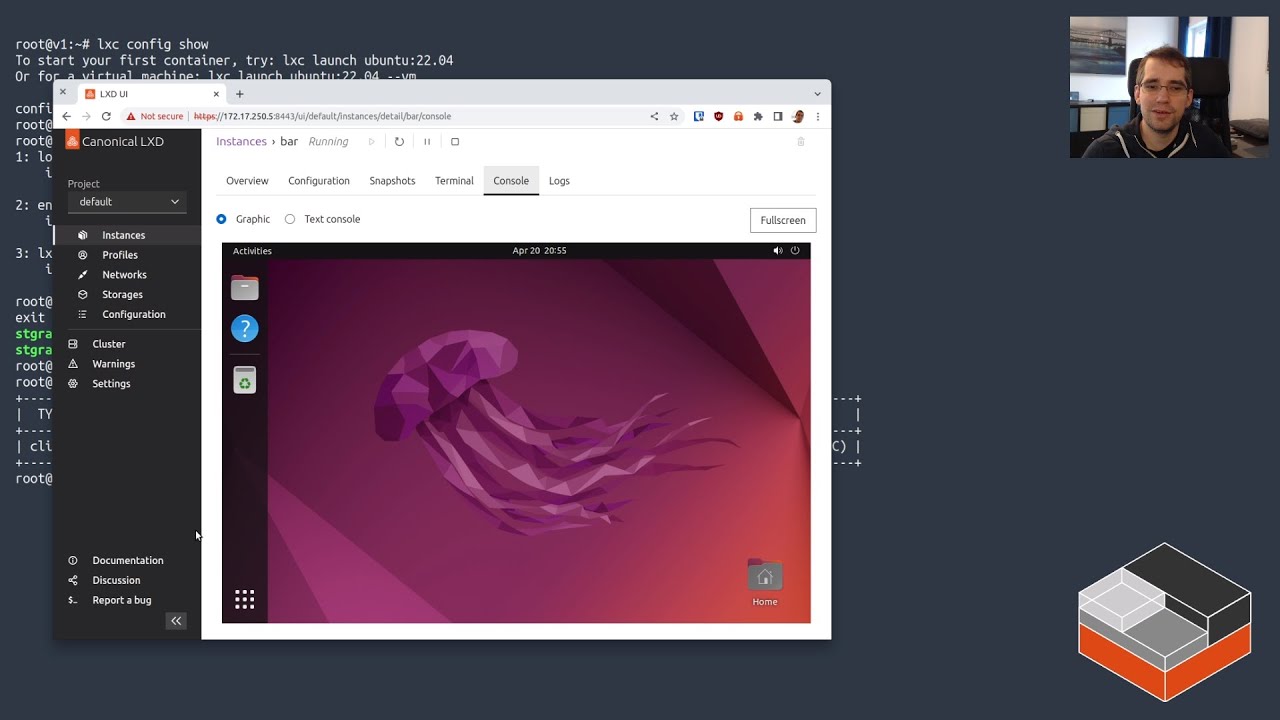Click the stop instance icon
This screenshot has width=1280, height=720.
click(x=455, y=142)
